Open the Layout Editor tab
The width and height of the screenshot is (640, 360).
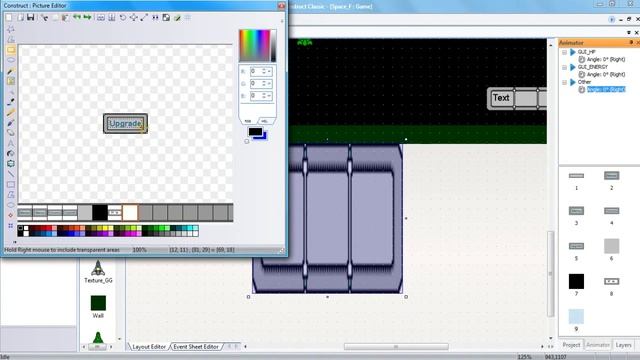149,347
